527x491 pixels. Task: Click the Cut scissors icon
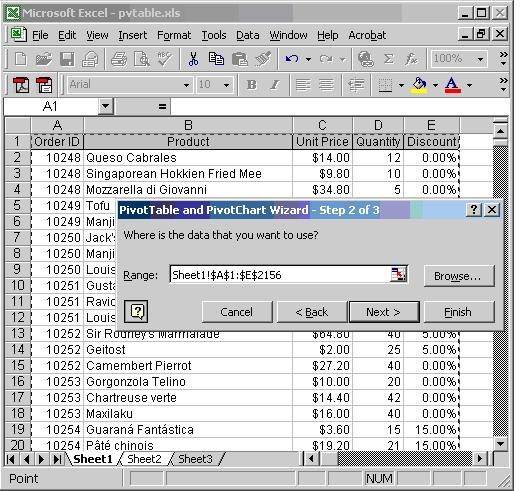193,59
